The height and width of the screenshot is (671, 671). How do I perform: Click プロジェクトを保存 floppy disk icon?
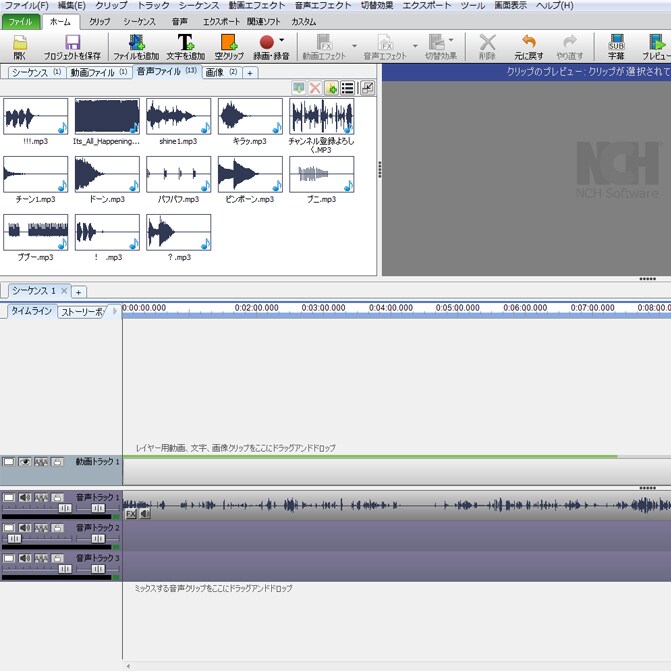[73, 43]
